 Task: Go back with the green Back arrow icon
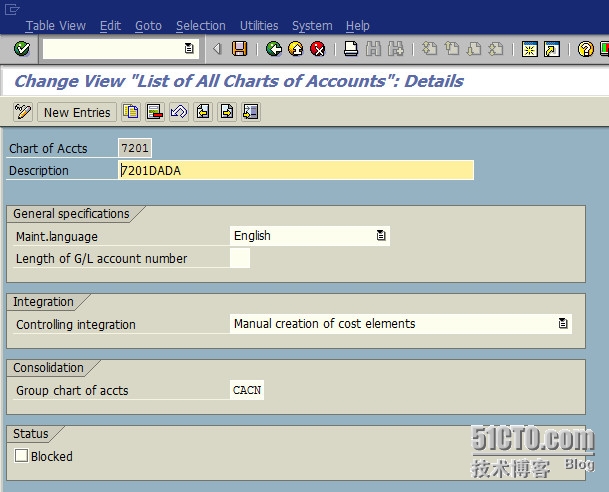pyautogui.click(x=274, y=49)
